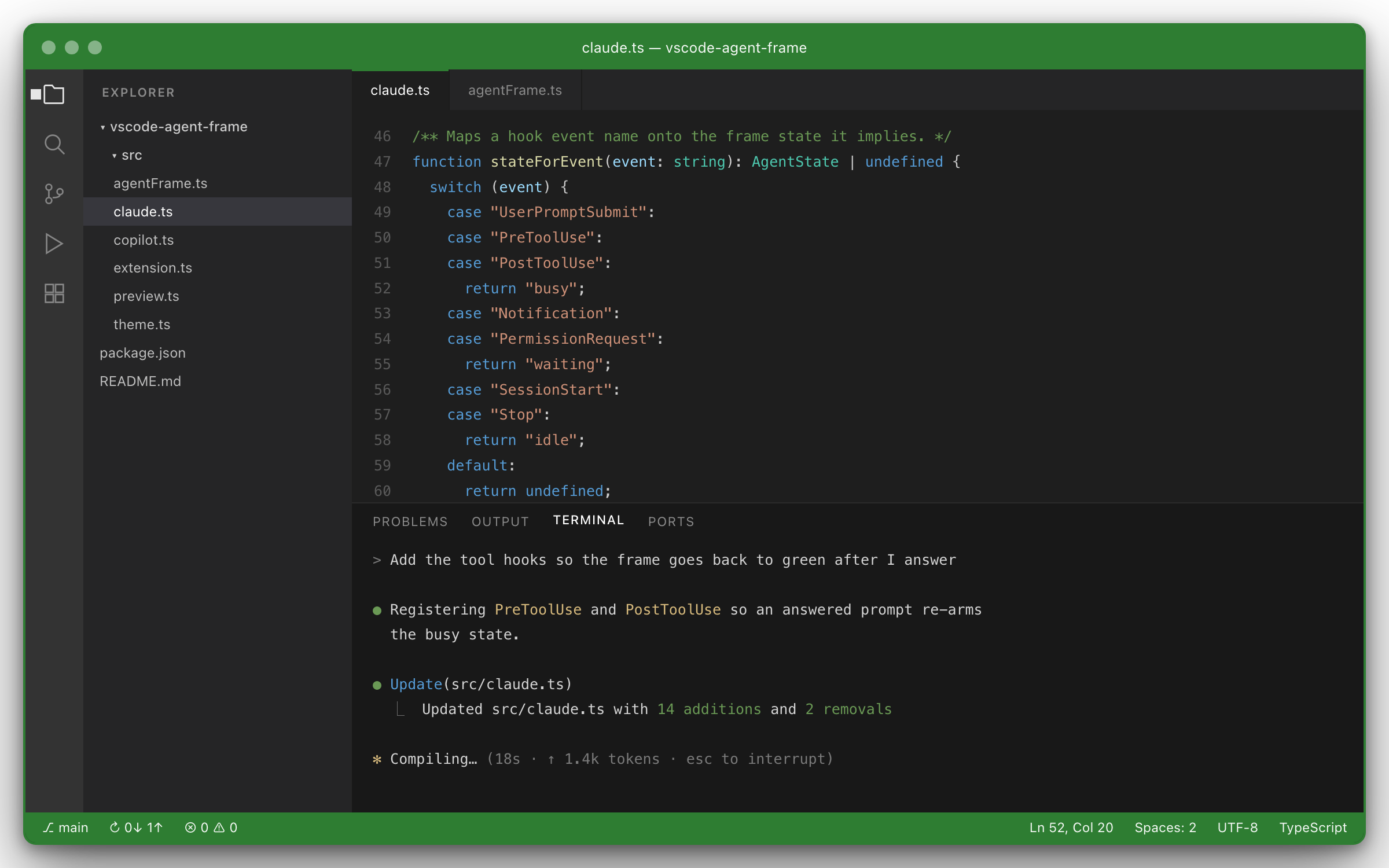Screen dimensions: 1389x868
Task: Click the main branch status item
Action: pyautogui.click(x=65, y=827)
